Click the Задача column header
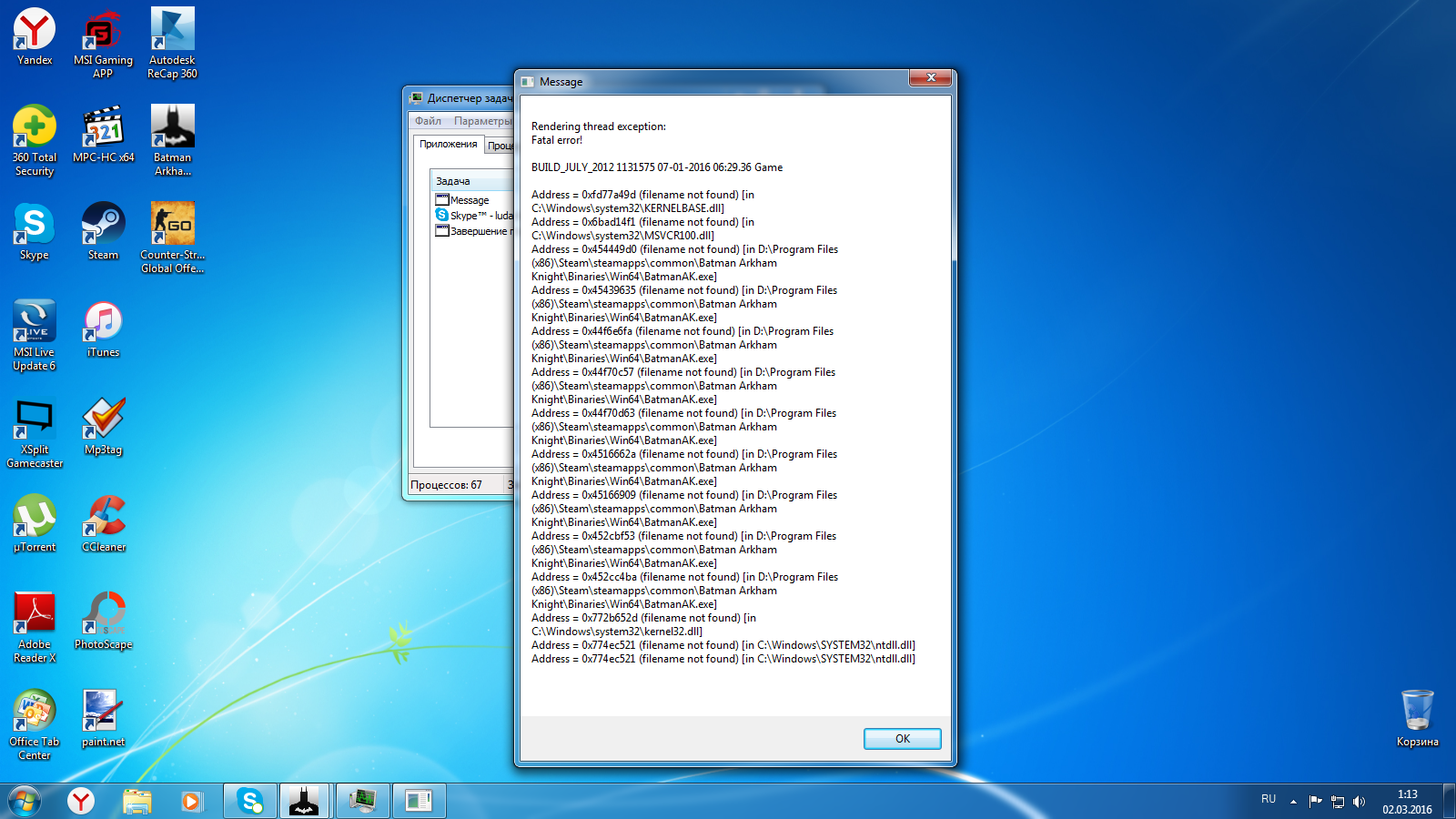Screen dimensions: 1456x819 (472, 181)
